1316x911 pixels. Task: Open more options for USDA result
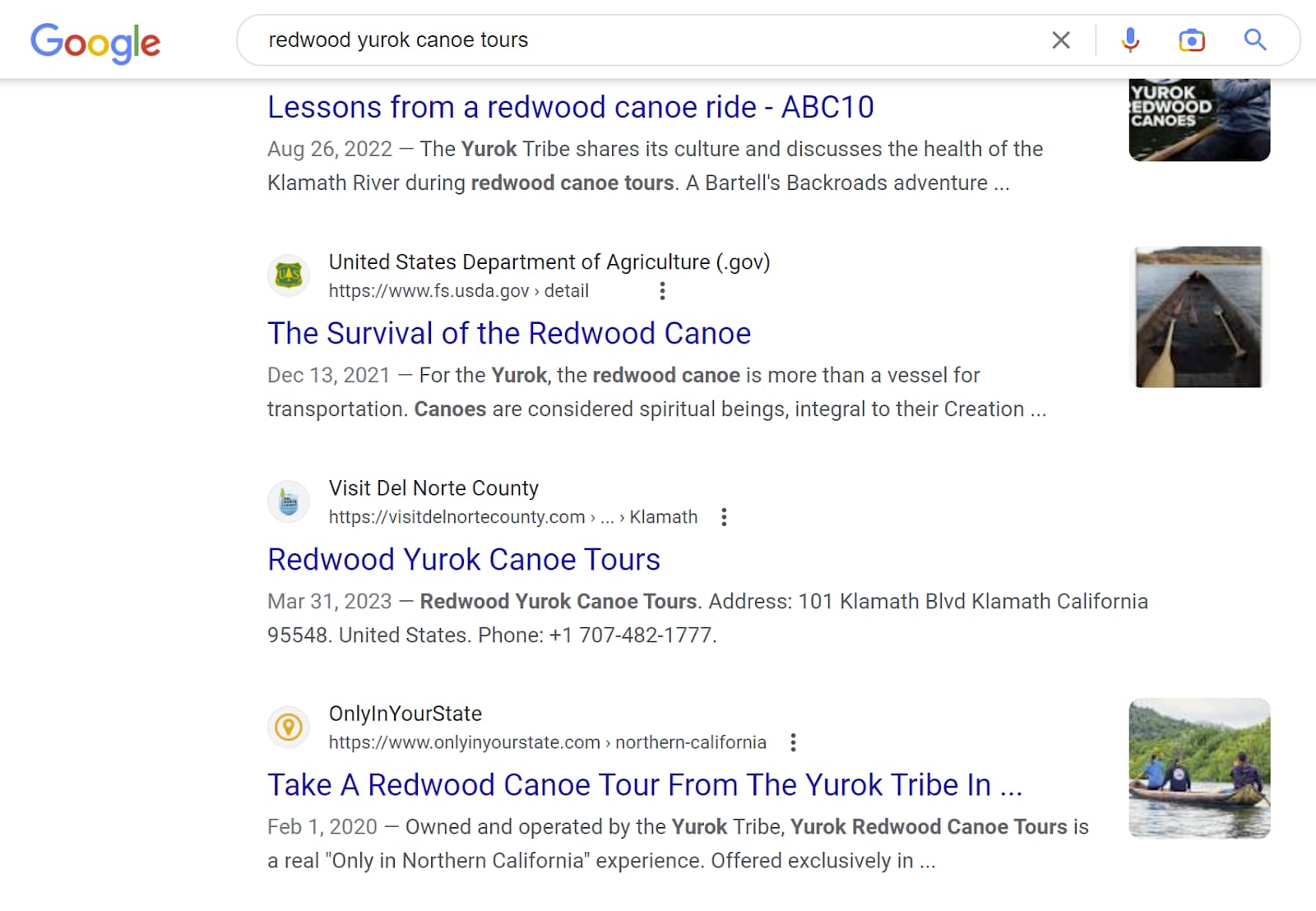click(662, 291)
